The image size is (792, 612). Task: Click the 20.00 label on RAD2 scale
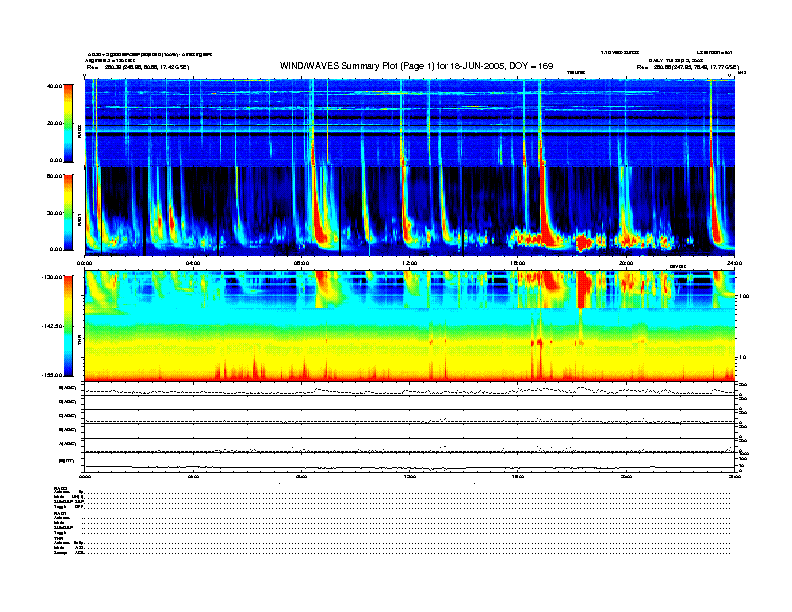tap(55, 123)
